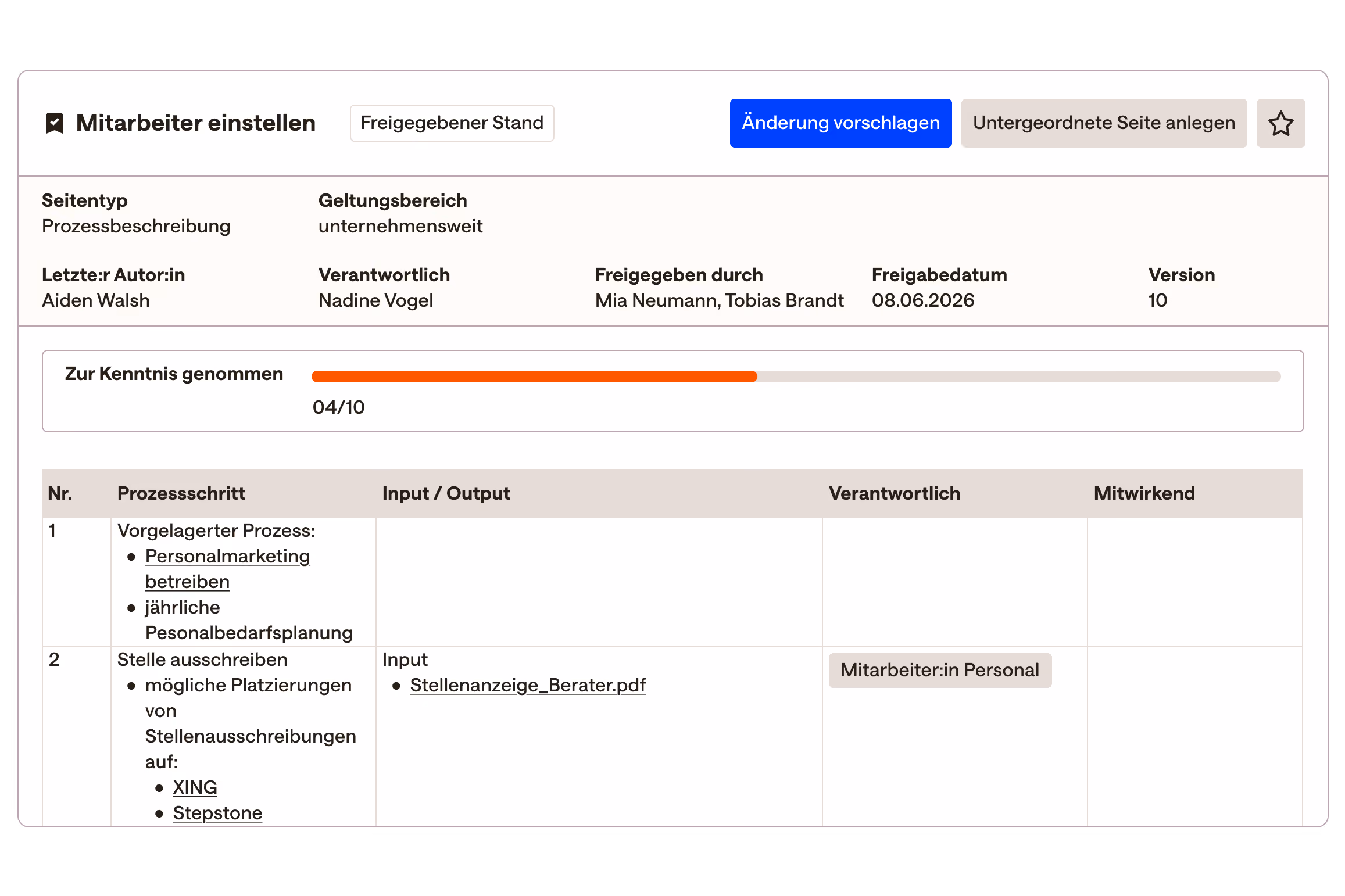Click the Prozessschritt column header

181,493
